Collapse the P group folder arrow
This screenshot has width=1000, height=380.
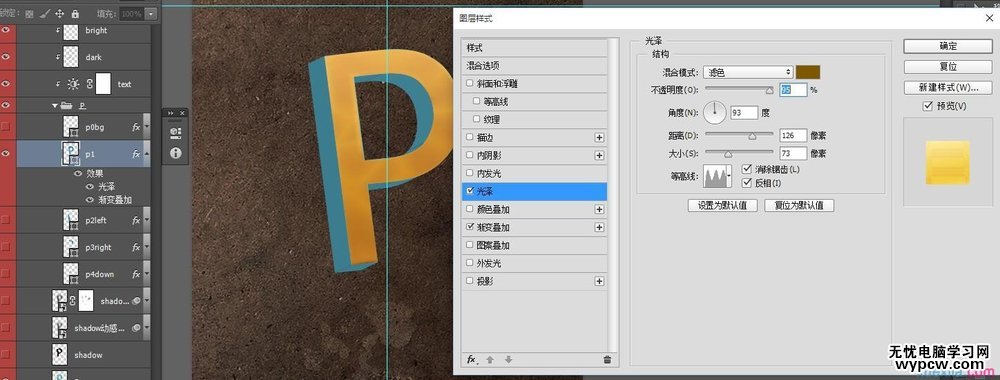[55, 105]
